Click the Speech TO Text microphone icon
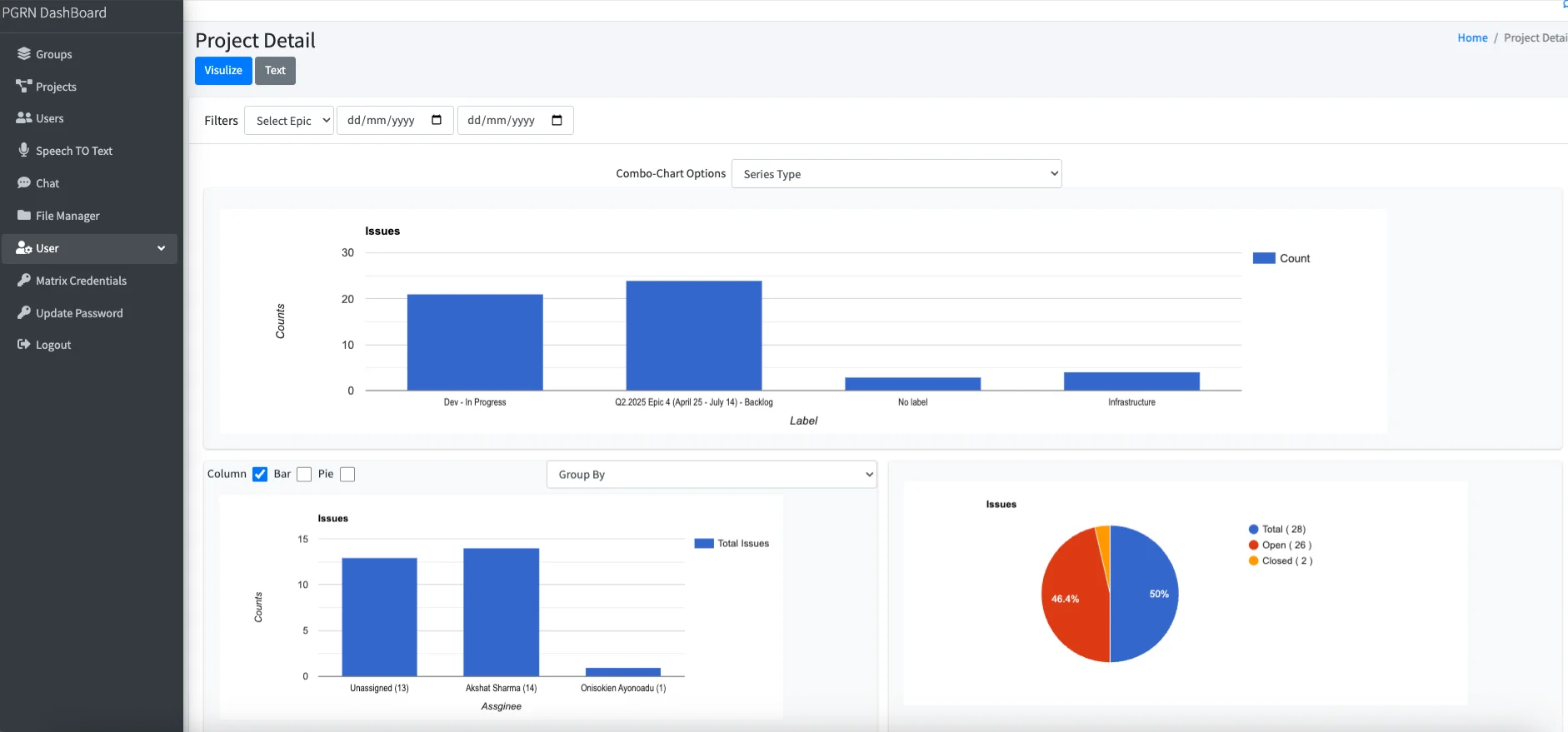The height and width of the screenshot is (732, 1568). click(x=24, y=151)
